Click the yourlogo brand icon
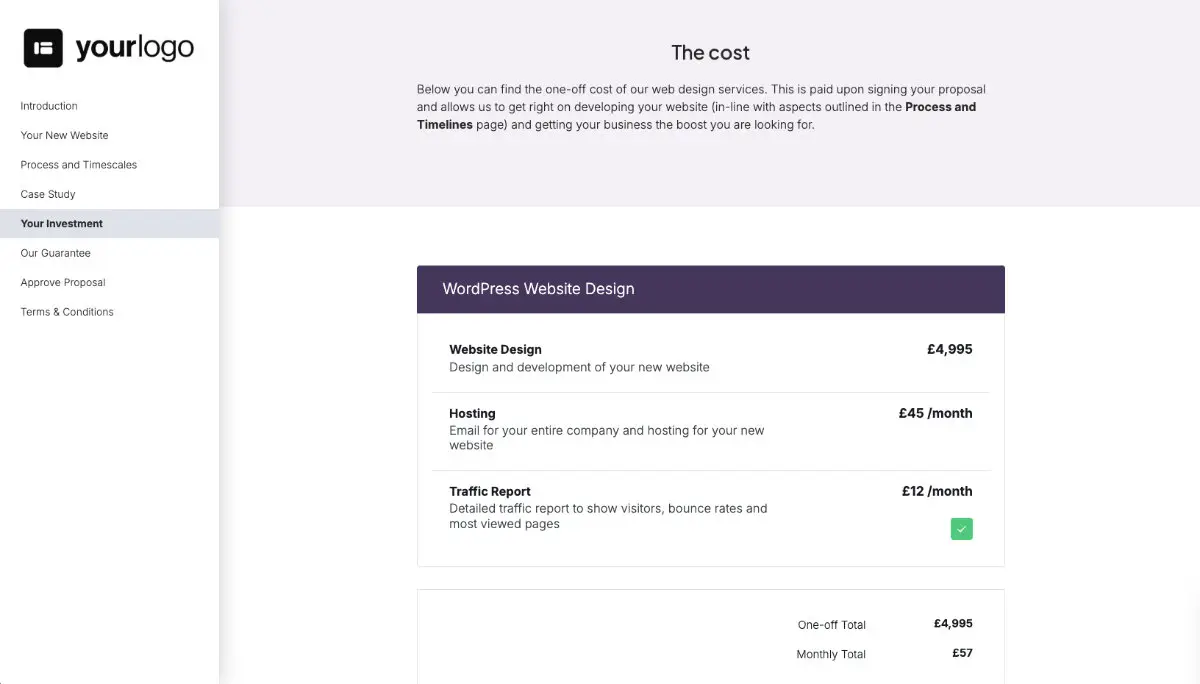Viewport: 1200px width, 684px height. coord(41,46)
